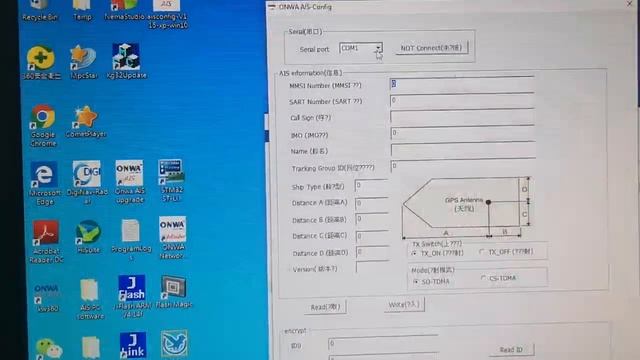640x360 pixels.
Task: Launch CometPlayer desktop shortcut
Action: 86,122
